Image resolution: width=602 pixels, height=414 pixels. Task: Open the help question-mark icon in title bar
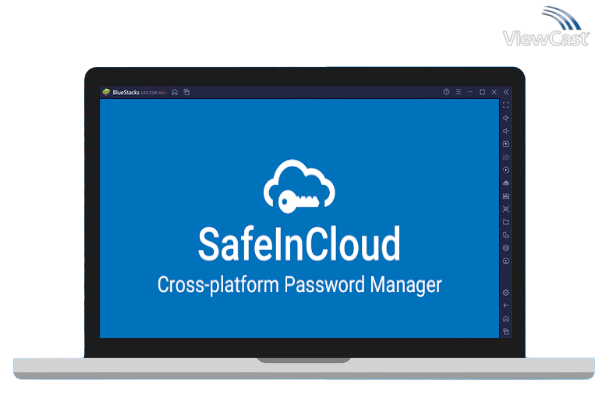click(x=446, y=92)
